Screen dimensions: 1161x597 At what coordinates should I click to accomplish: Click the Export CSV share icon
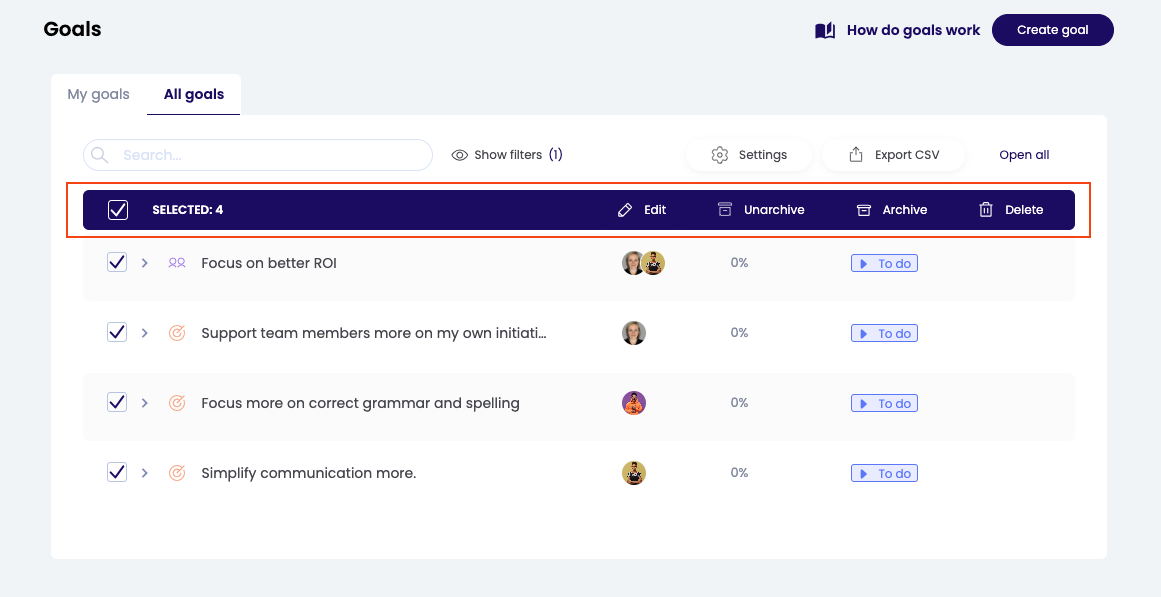pyautogui.click(x=856, y=155)
